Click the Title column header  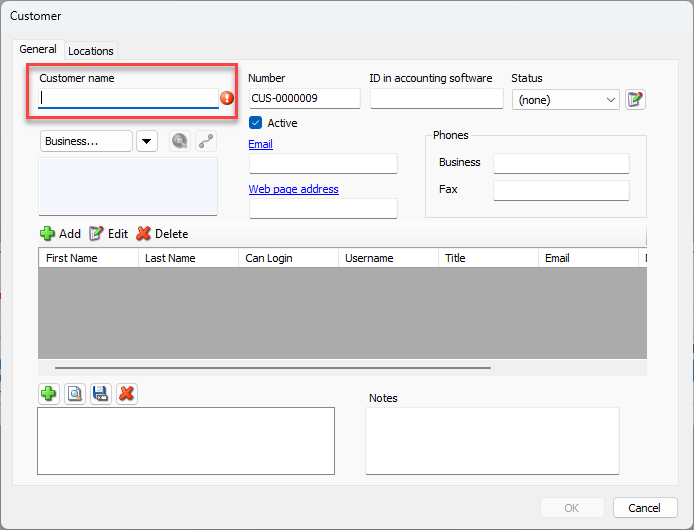pos(489,258)
